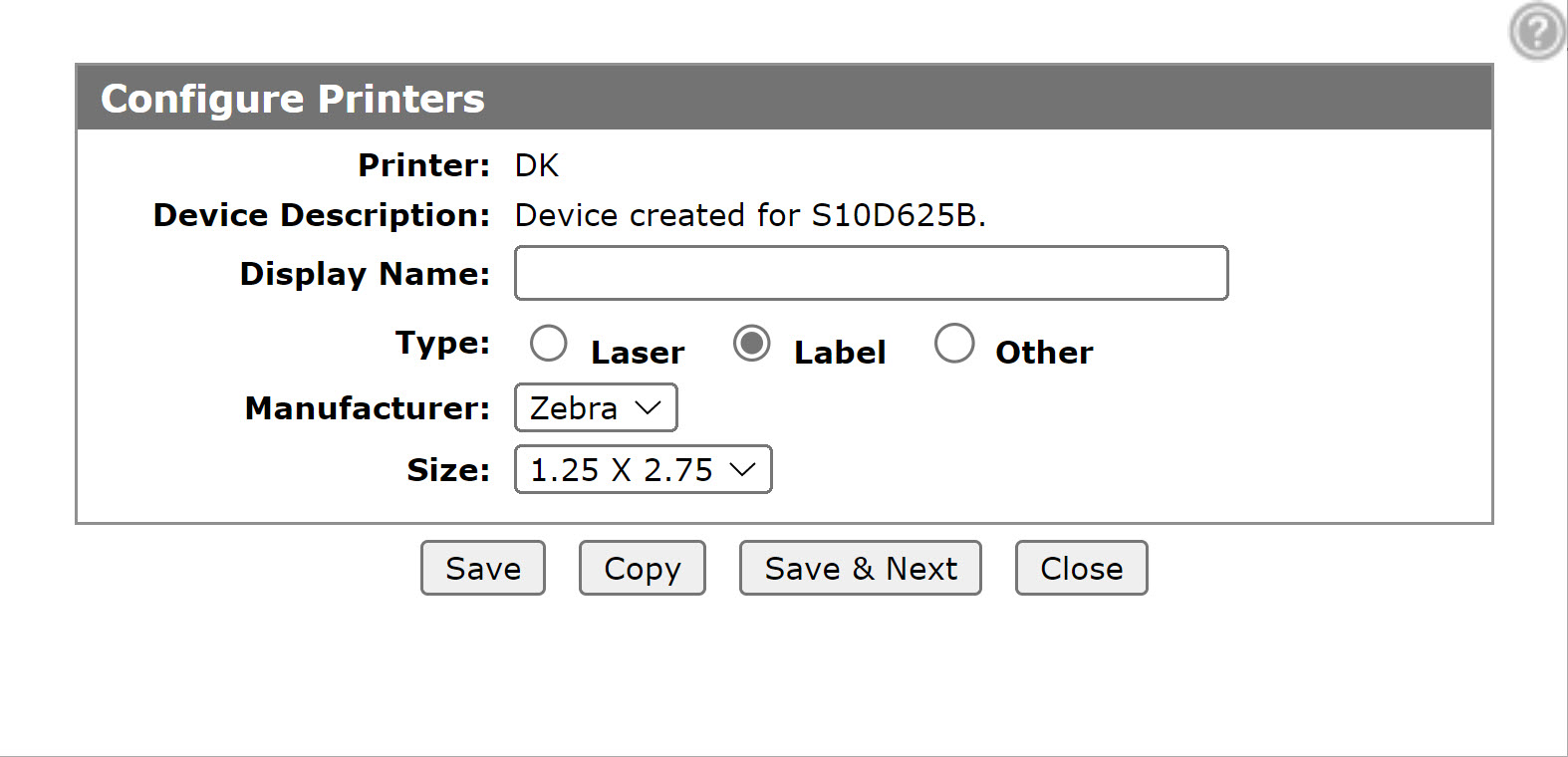Click the Display Name field label
This screenshot has width=1568, height=757.
365,274
